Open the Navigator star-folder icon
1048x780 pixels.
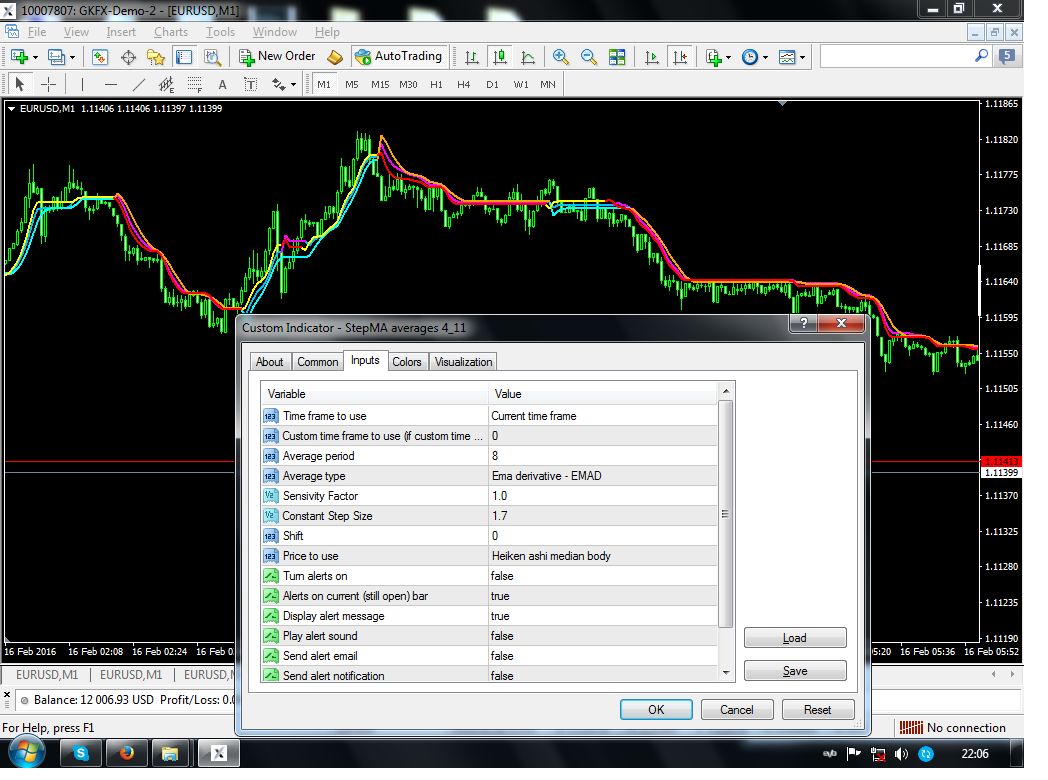tap(156, 57)
